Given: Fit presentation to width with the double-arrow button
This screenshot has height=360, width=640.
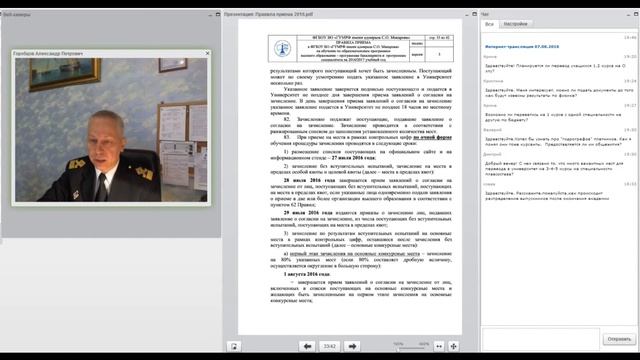Looking at the screenshot, I should (x=439, y=346).
